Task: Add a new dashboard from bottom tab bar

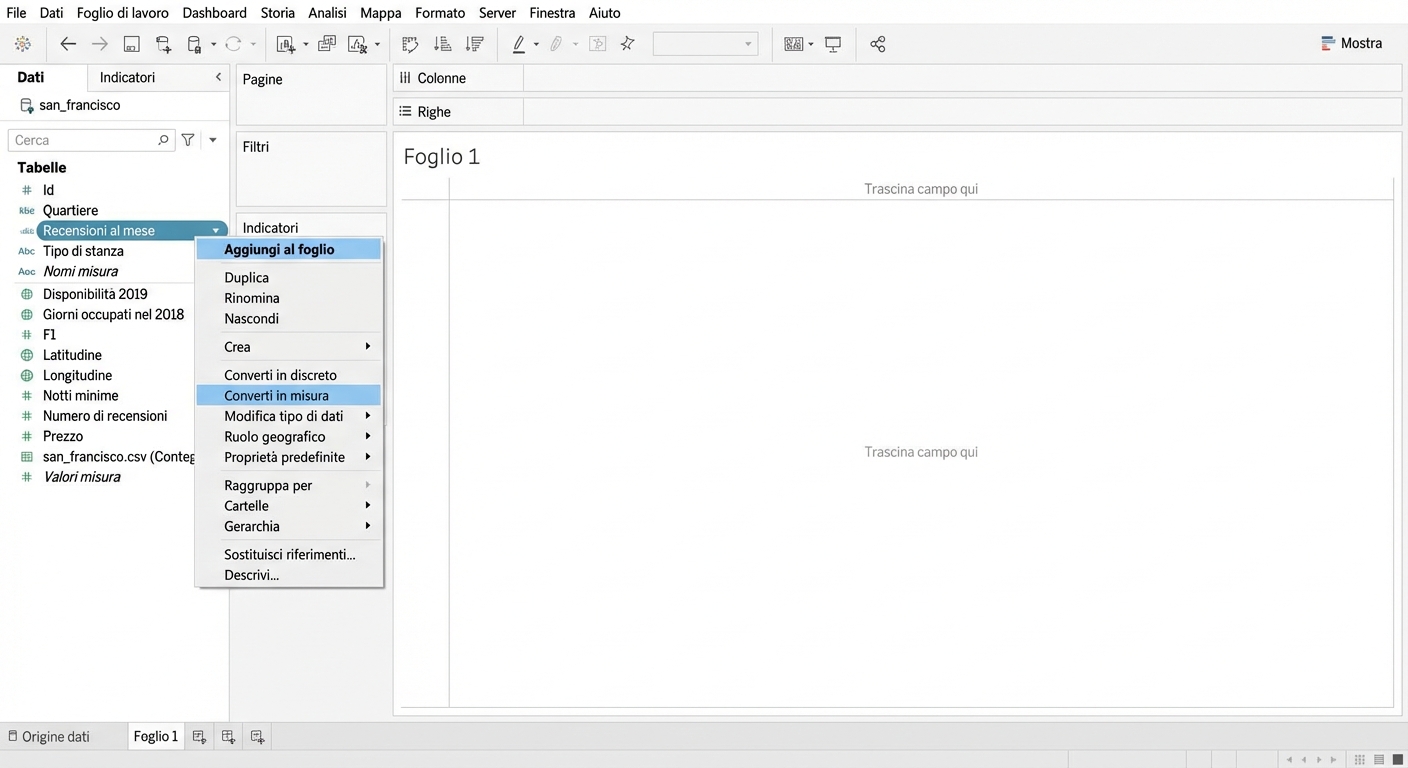Action: [228, 737]
